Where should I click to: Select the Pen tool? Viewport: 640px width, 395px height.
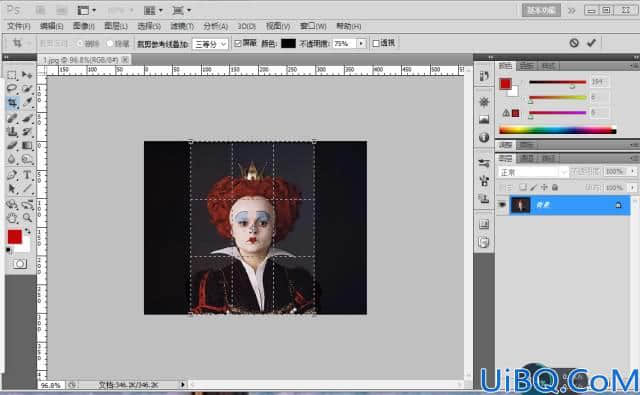pos(12,175)
